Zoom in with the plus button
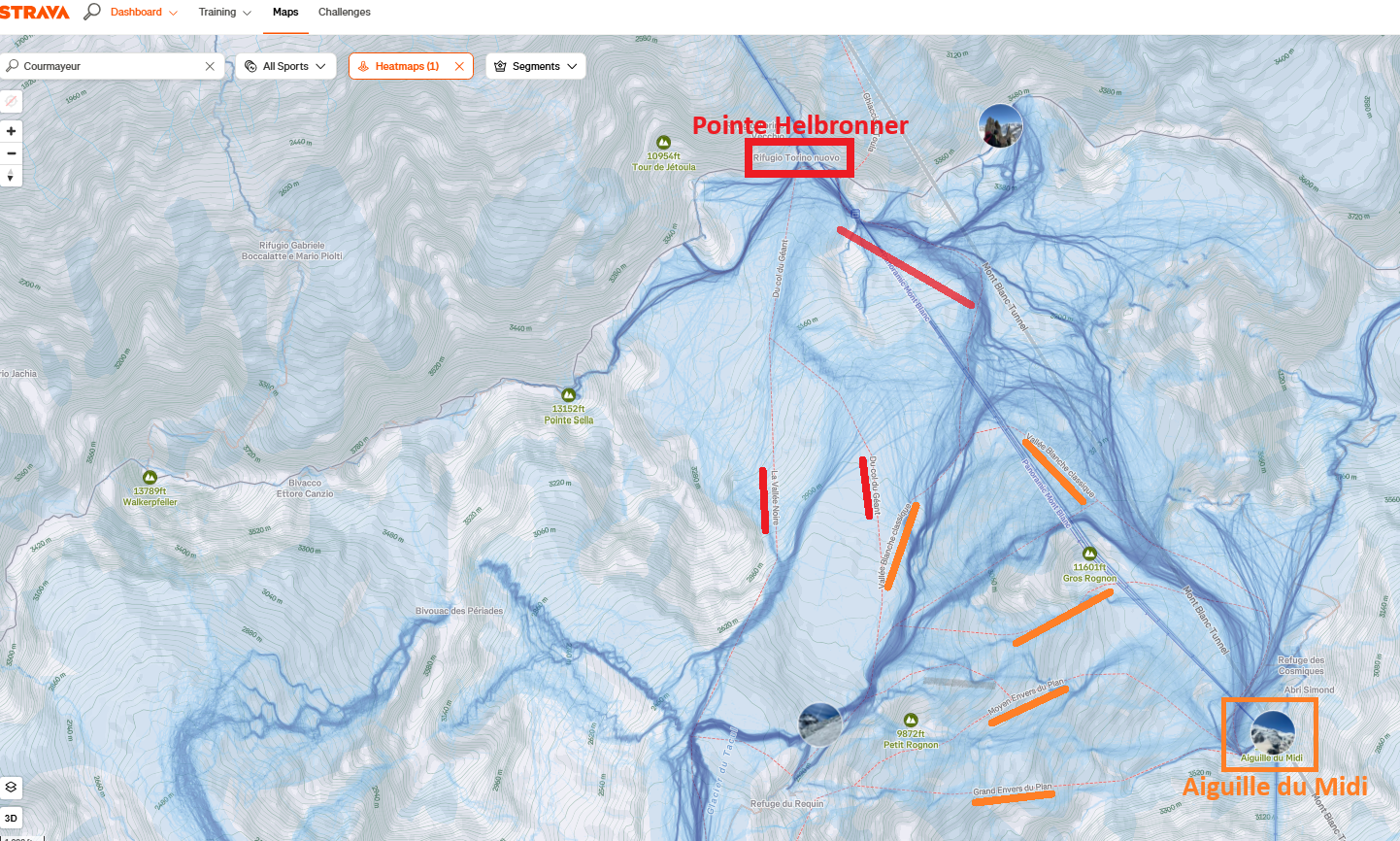1400x841 pixels. 11,131
